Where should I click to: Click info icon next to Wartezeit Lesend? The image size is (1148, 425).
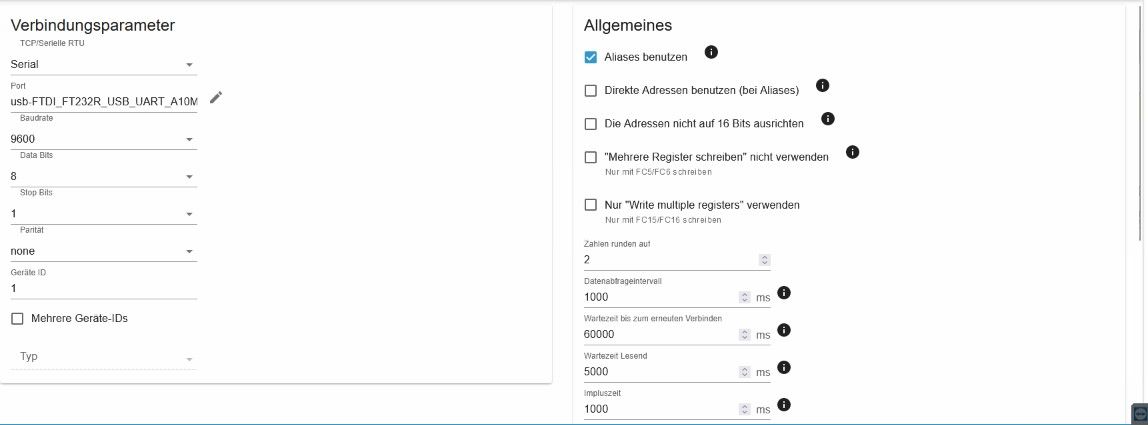pyautogui.click(x=783, y=367)
